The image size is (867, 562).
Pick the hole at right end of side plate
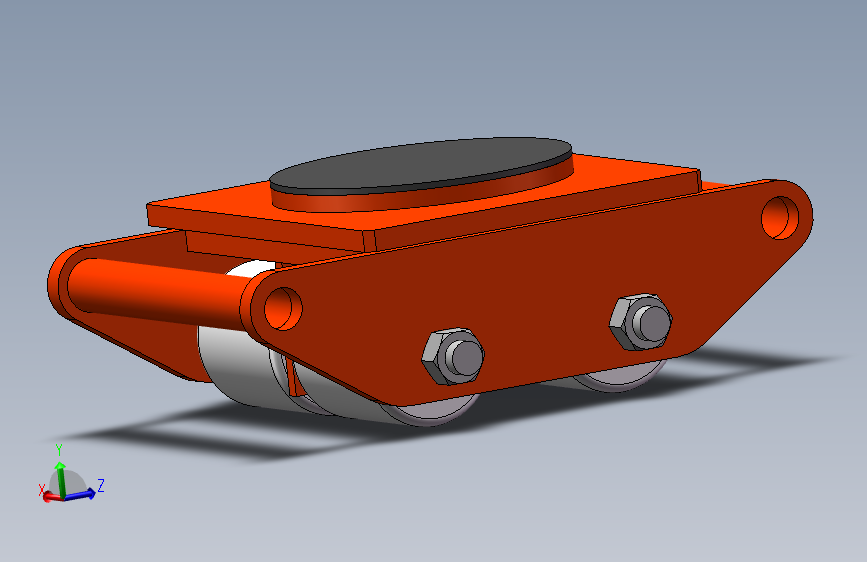coord(780,218)
